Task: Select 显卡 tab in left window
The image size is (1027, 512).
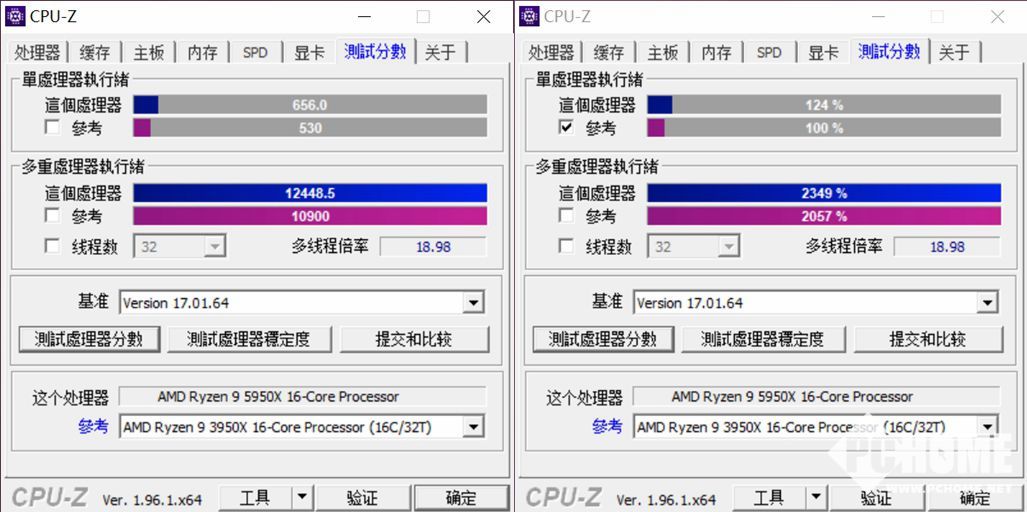Action: click(x=308, y=52)
